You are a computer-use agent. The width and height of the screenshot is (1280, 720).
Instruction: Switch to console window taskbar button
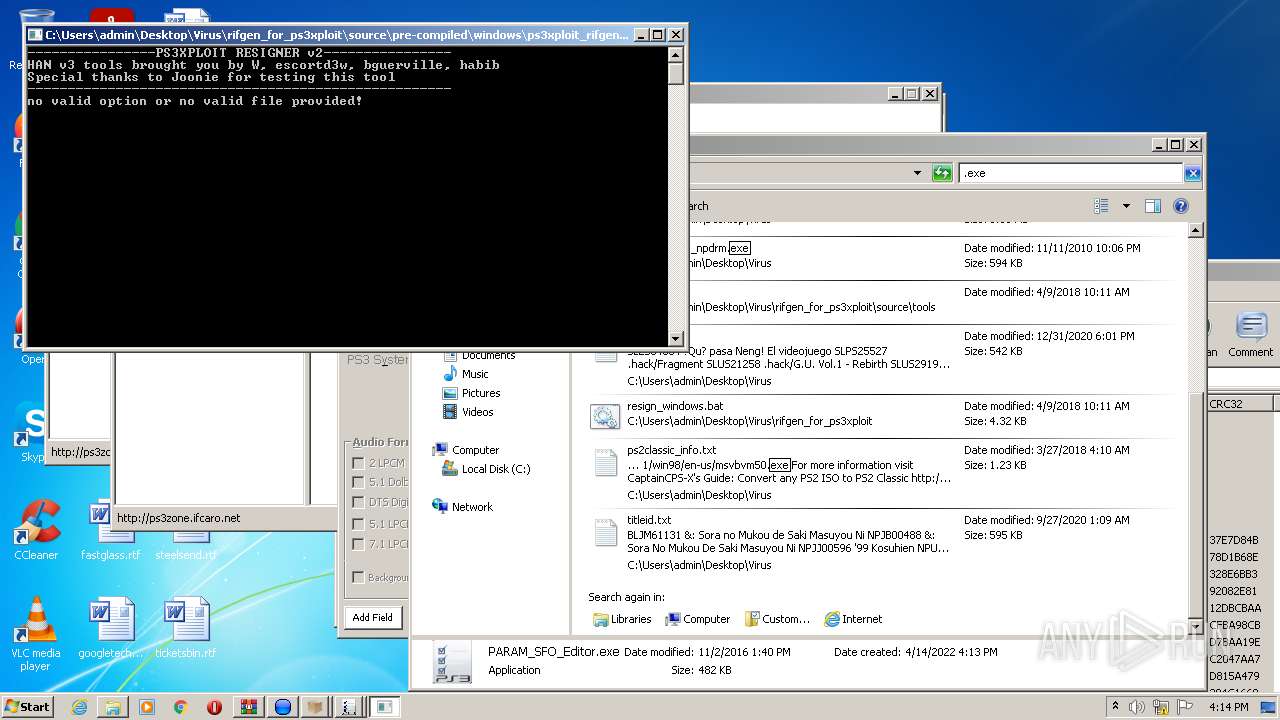(383, 707)
